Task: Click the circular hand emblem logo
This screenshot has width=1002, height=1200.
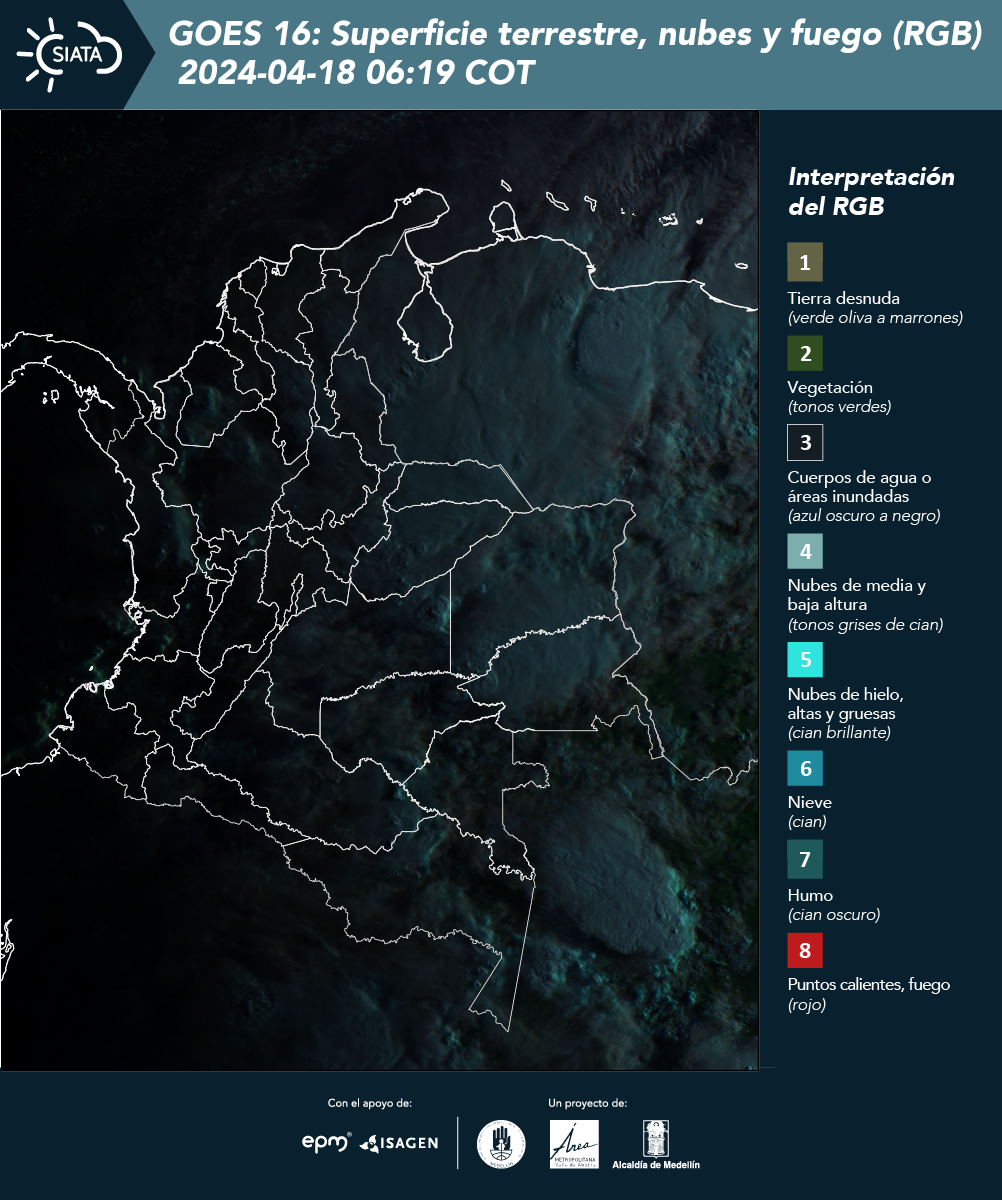Action: click(x=501, y=1144)
